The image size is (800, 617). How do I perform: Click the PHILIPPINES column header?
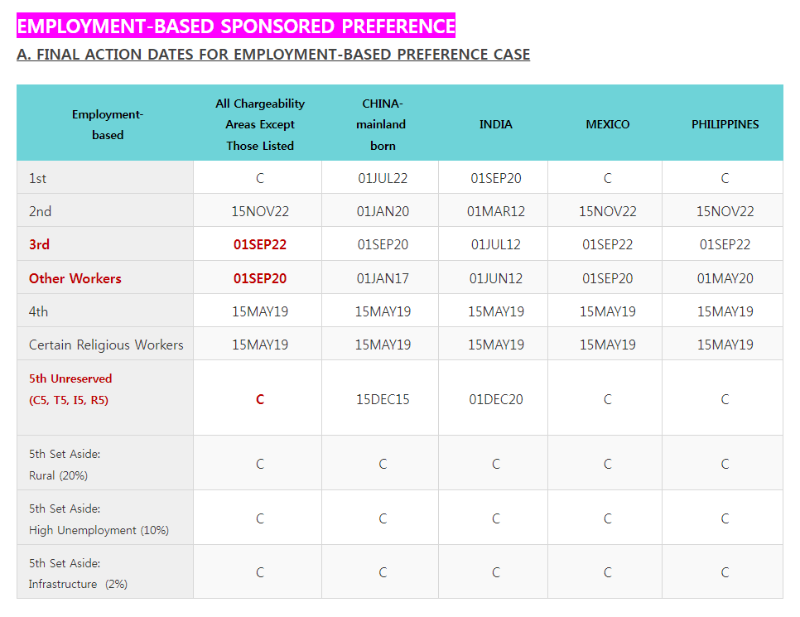[725, 125]
